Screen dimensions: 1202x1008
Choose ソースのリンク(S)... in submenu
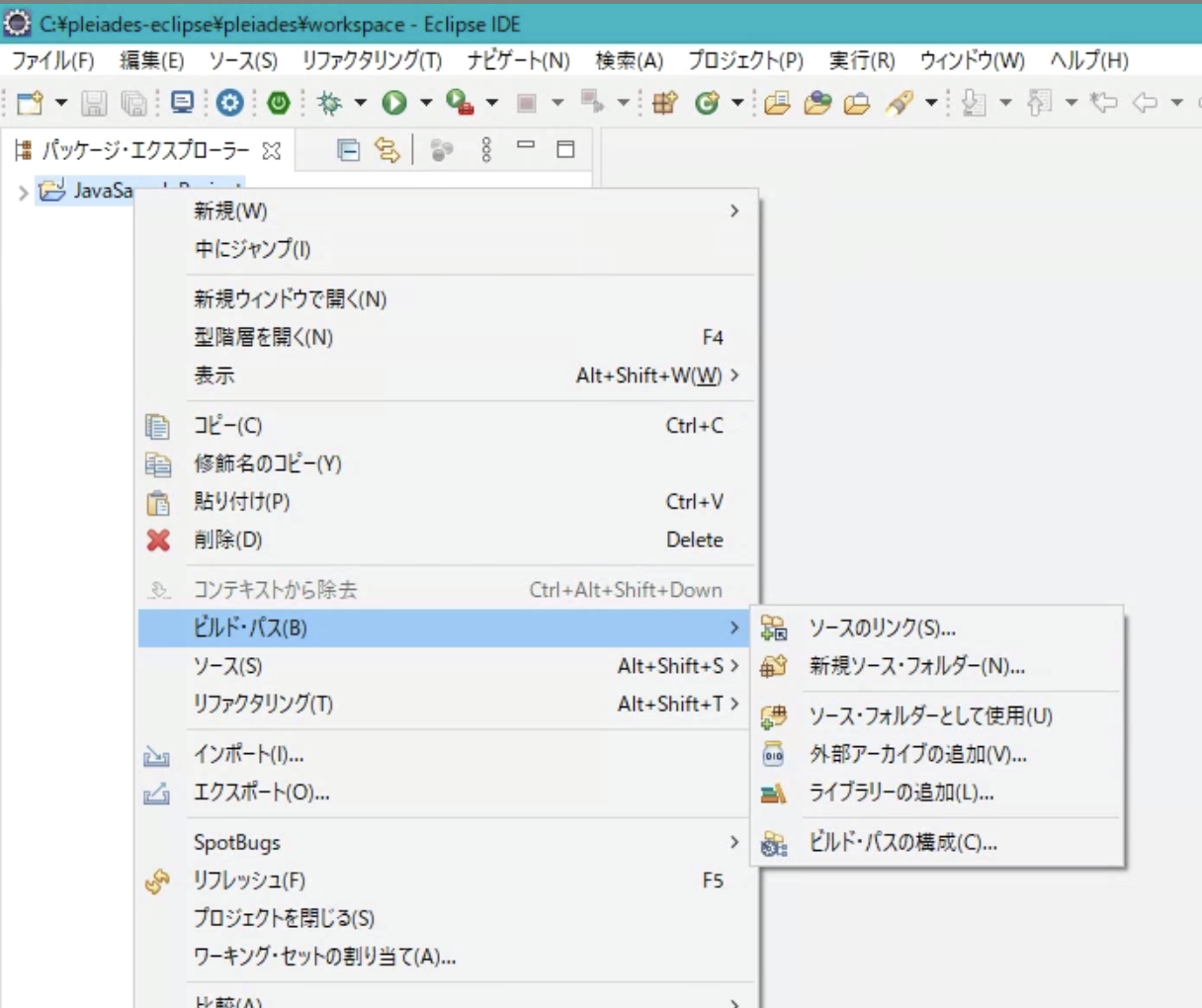coord(937,628)
